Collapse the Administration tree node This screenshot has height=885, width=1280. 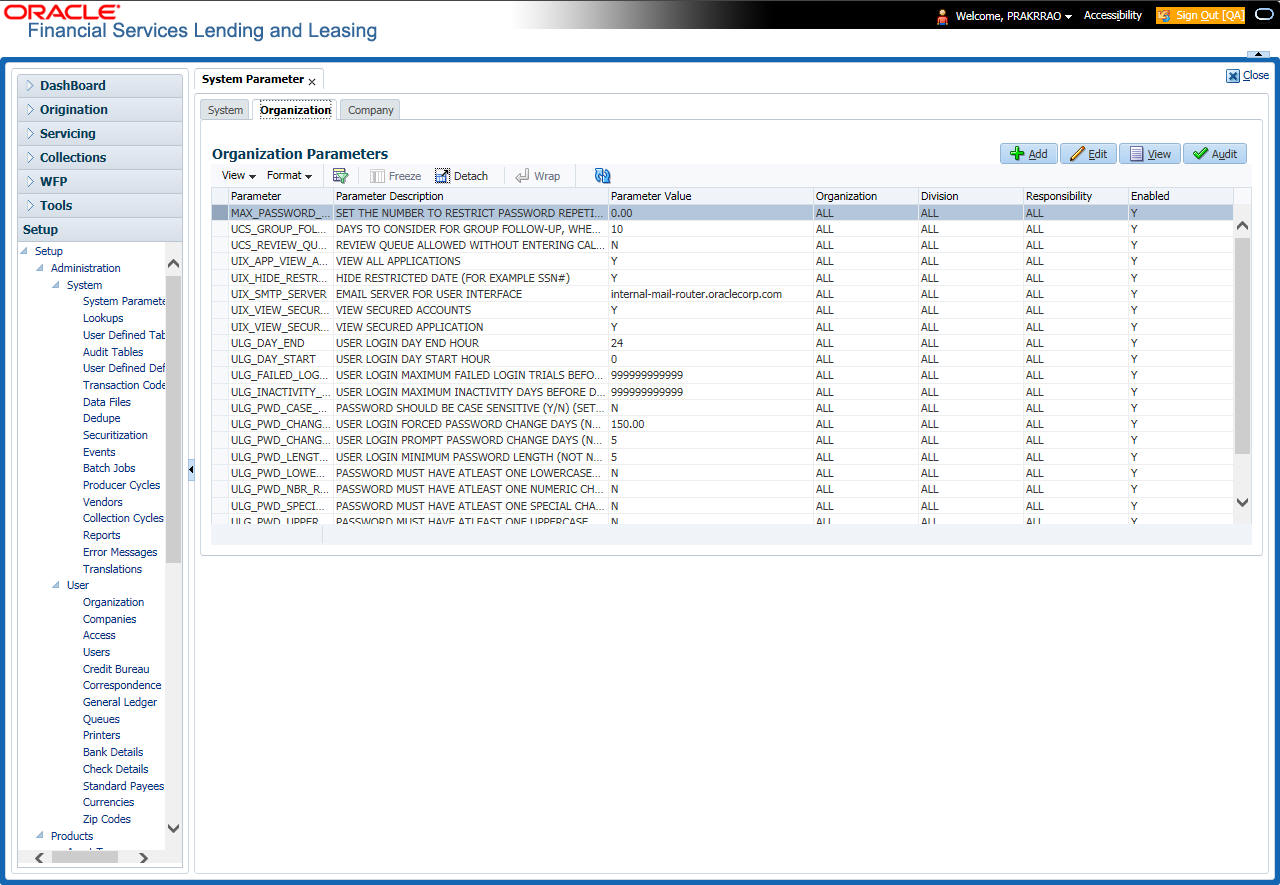40,268
